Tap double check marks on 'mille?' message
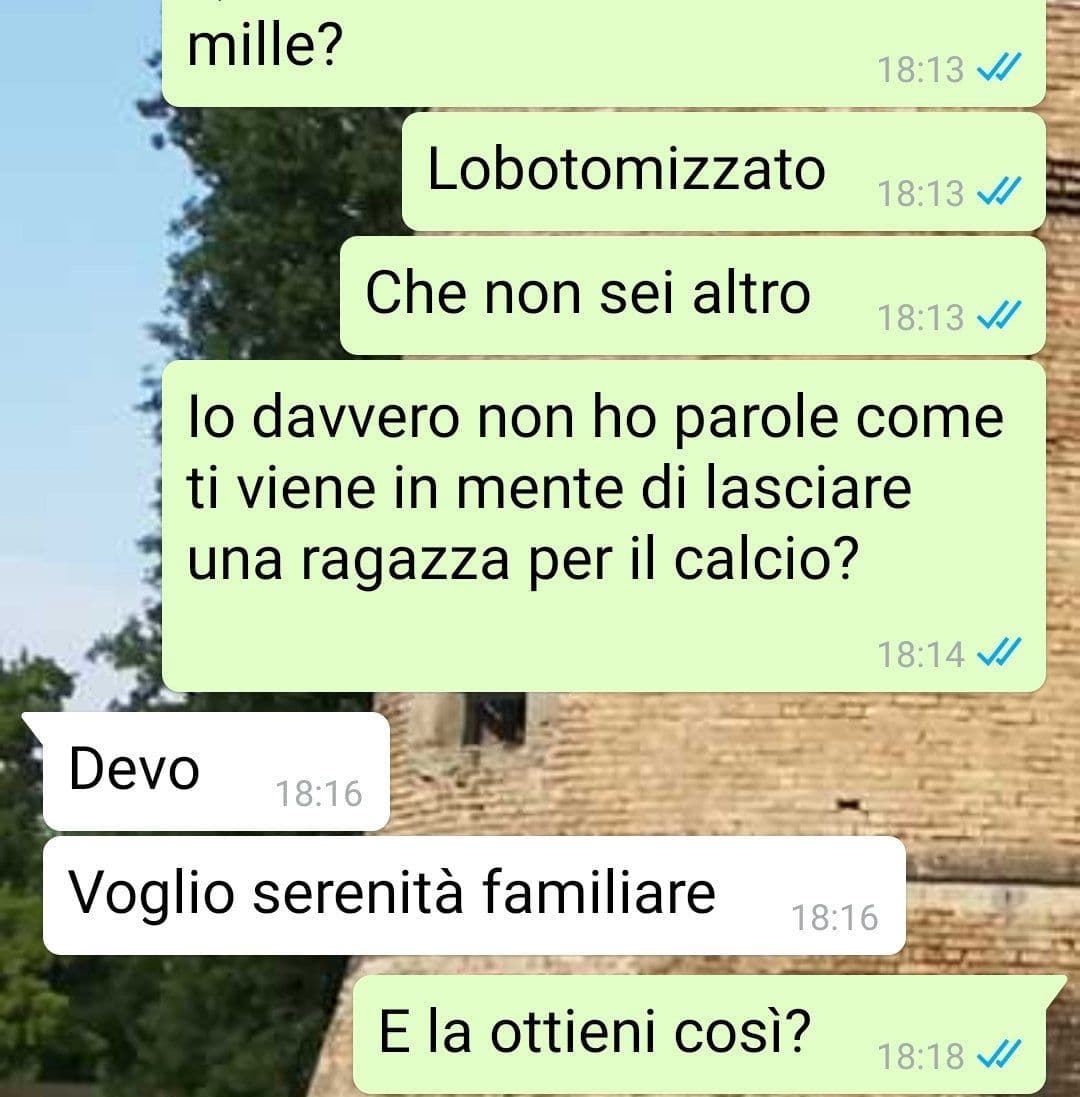The height and width of the screenshot is (1097, 1080). [999, 66]
